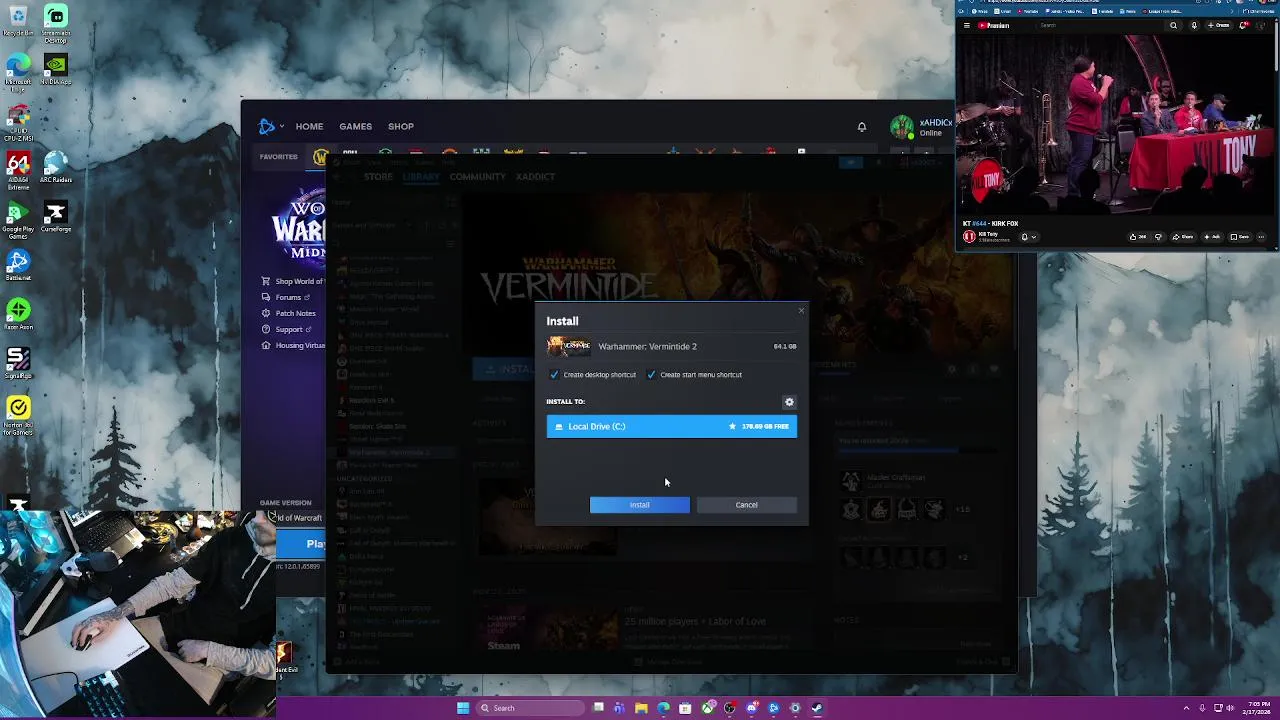Open Norton 360 for Gamers desktop icon
This screenshot has width=1280, height=720.
pyautogui.click(x=18, y=414)
